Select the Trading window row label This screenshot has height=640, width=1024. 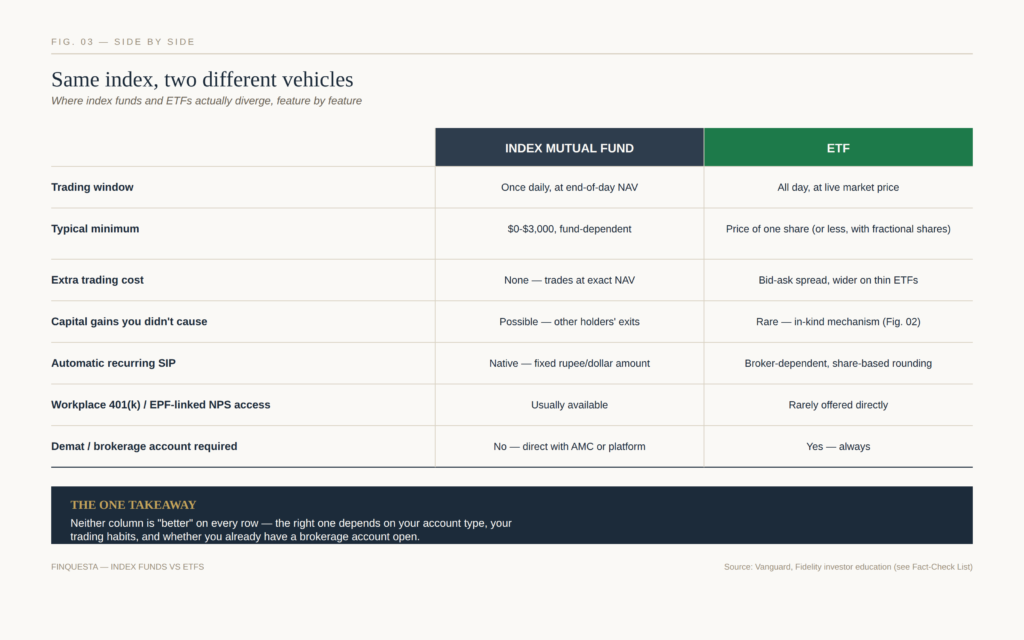(92, 187)
